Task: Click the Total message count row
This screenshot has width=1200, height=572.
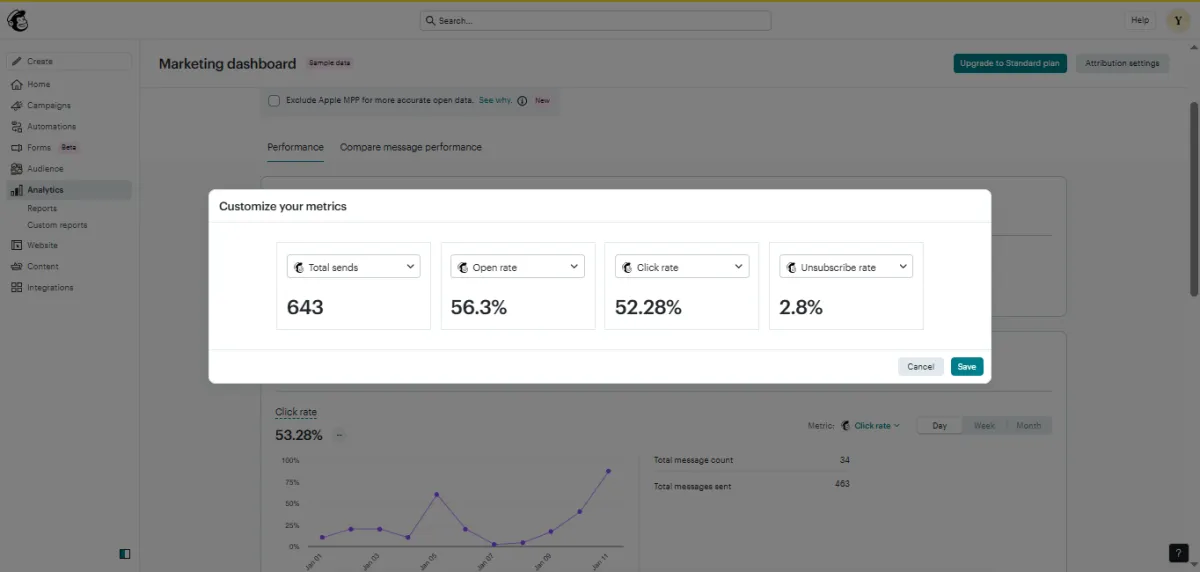Action: click(752, 460)
